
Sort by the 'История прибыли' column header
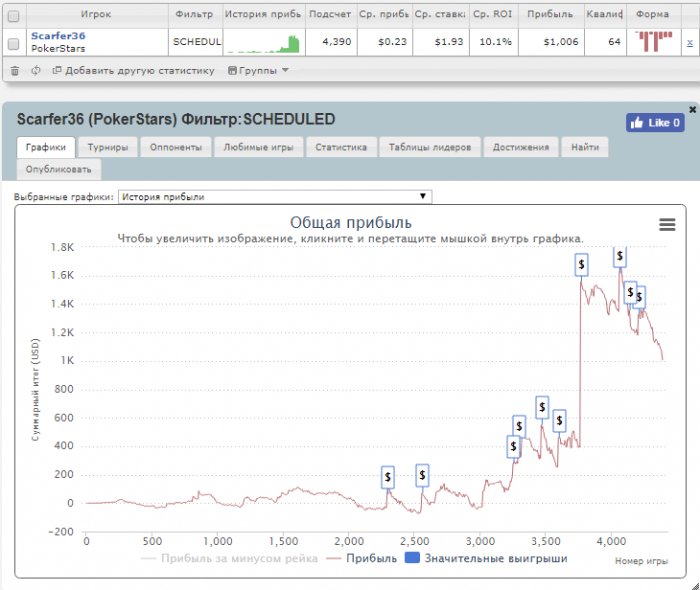[x=263, y=14]
